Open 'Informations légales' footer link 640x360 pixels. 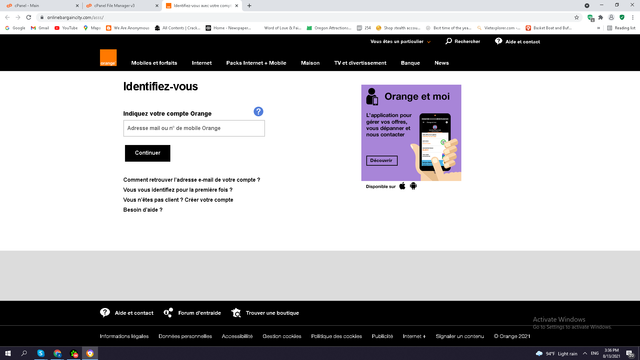point(124,336)
